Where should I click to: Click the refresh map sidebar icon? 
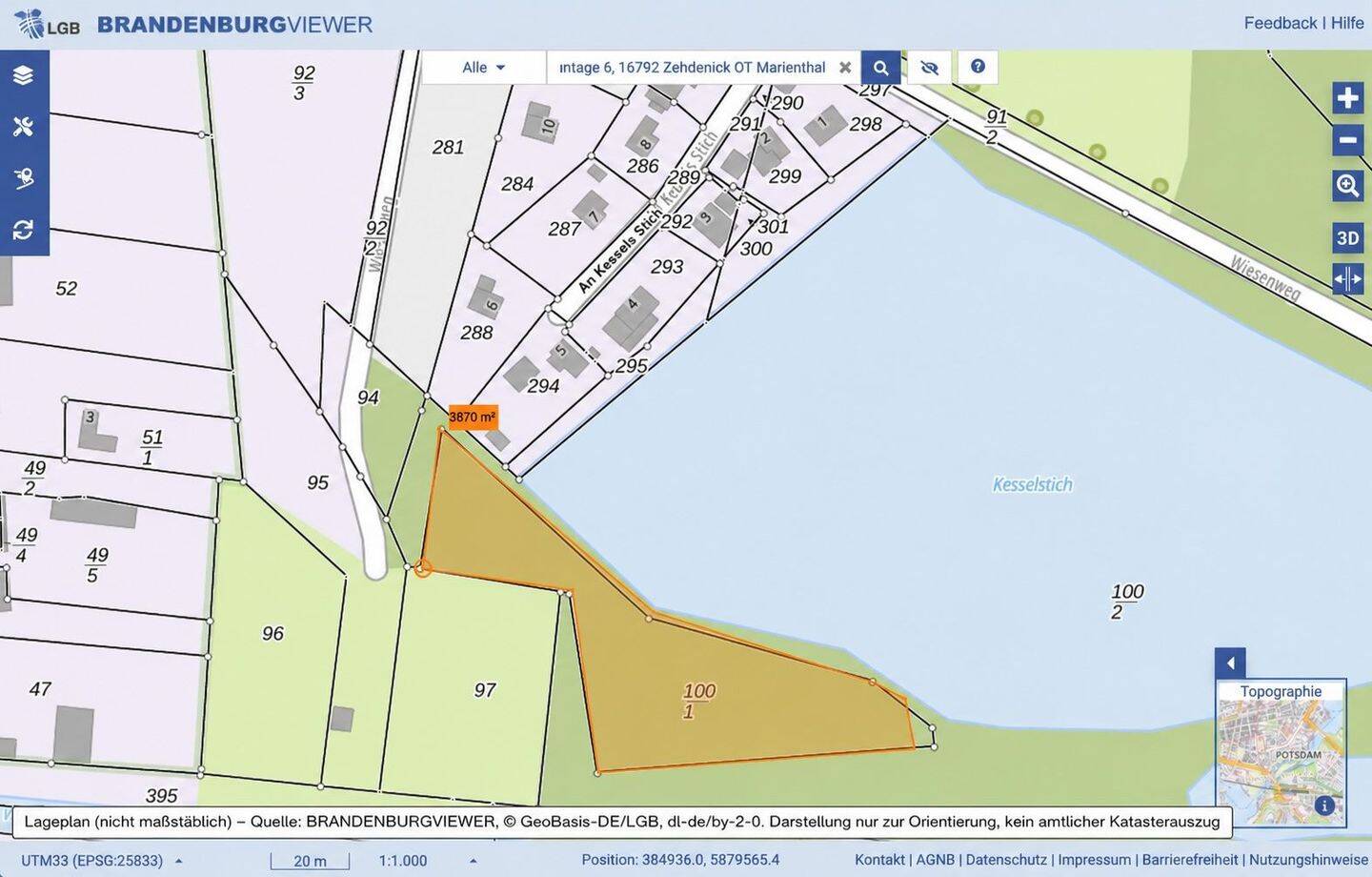coord(24,230)
